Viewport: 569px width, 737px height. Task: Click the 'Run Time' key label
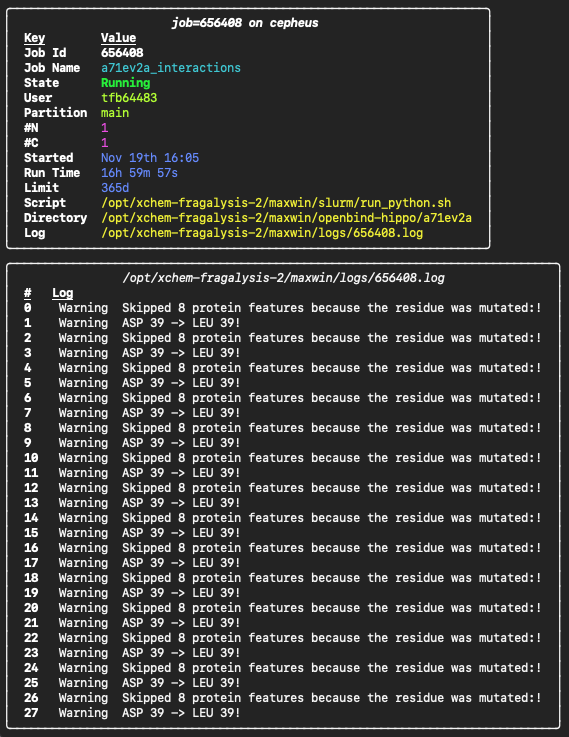point(52,173)
